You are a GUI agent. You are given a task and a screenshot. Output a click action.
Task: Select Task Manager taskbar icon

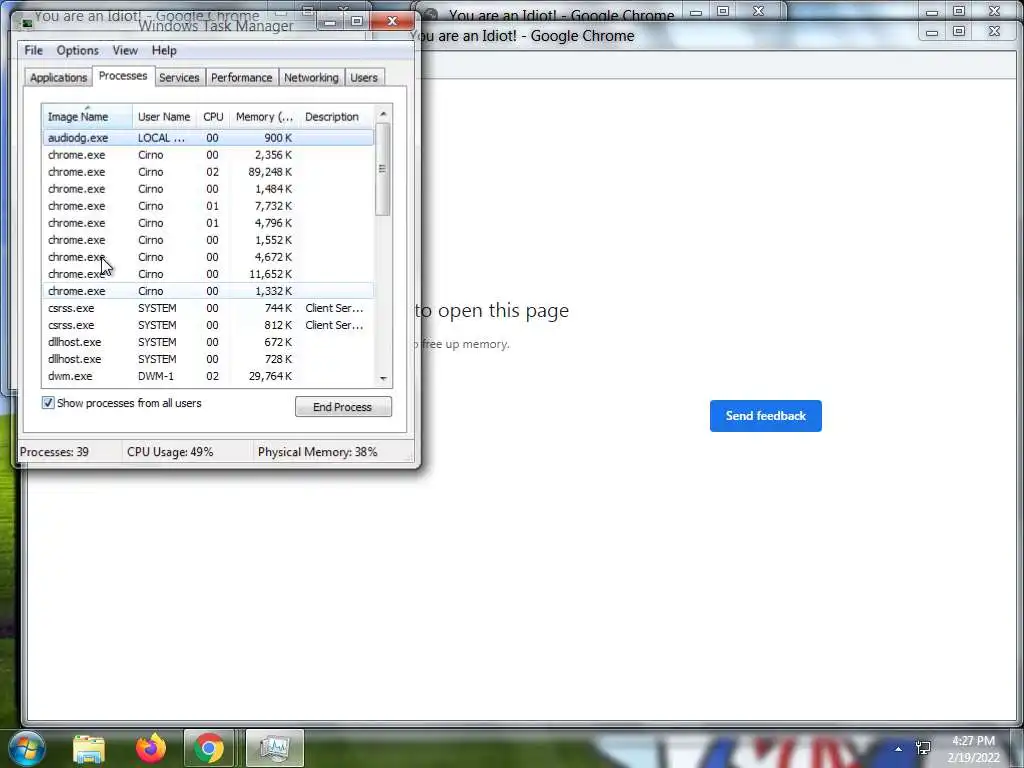tap(275, 748)
